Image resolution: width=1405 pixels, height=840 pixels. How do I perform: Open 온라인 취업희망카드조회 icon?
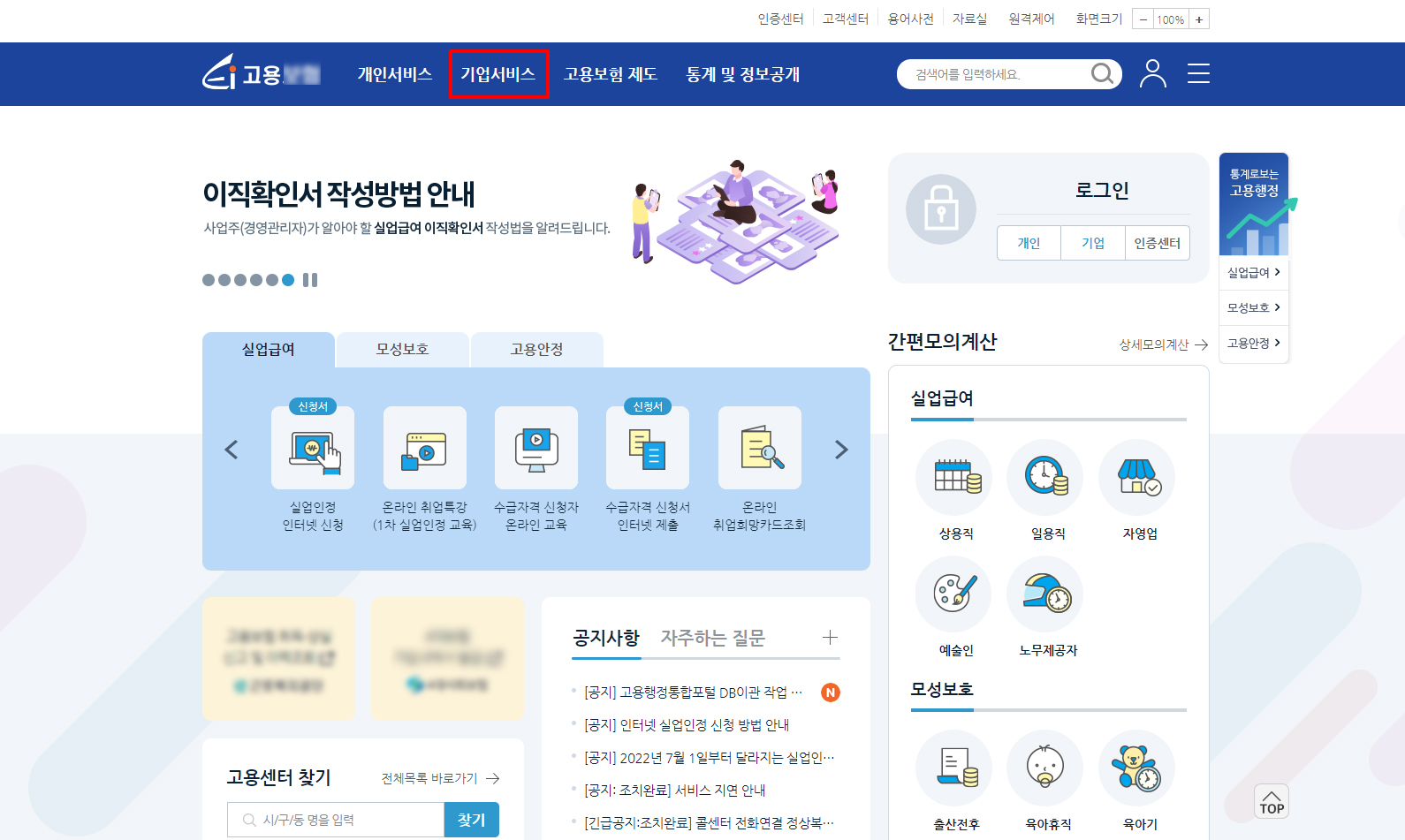tap(760, 448)
